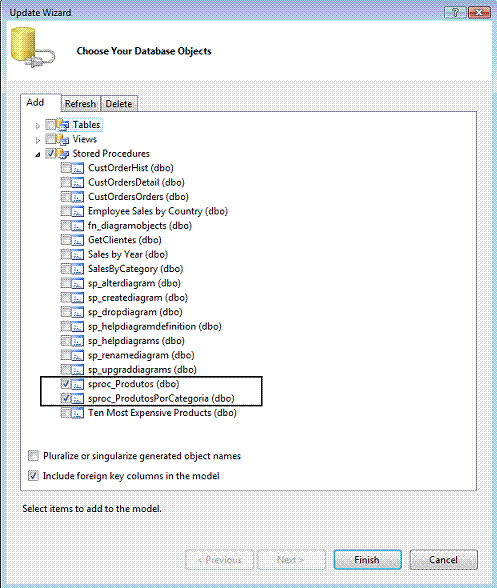The width and height of the screenshot is (497, 588).
Task: Switch to the Delete tab
Action: (x=119, y=104)
